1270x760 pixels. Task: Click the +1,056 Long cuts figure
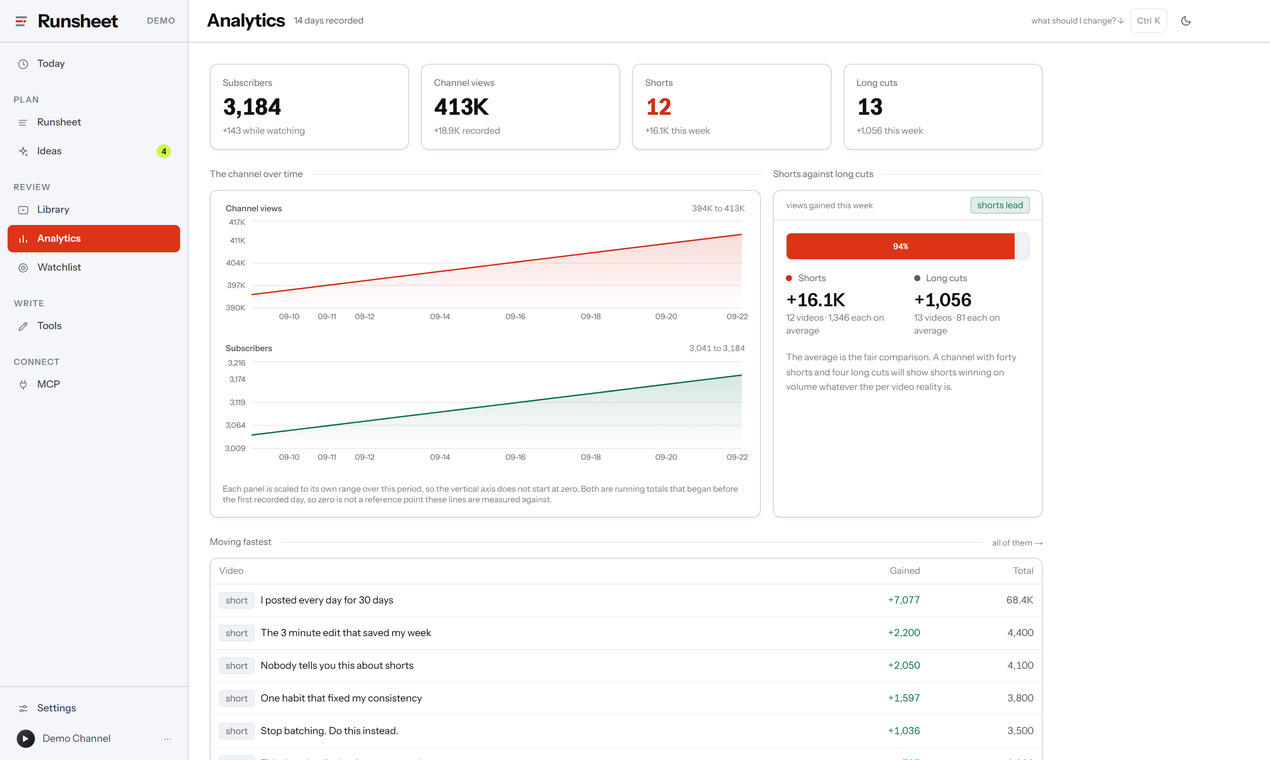[x=943, y=300]
